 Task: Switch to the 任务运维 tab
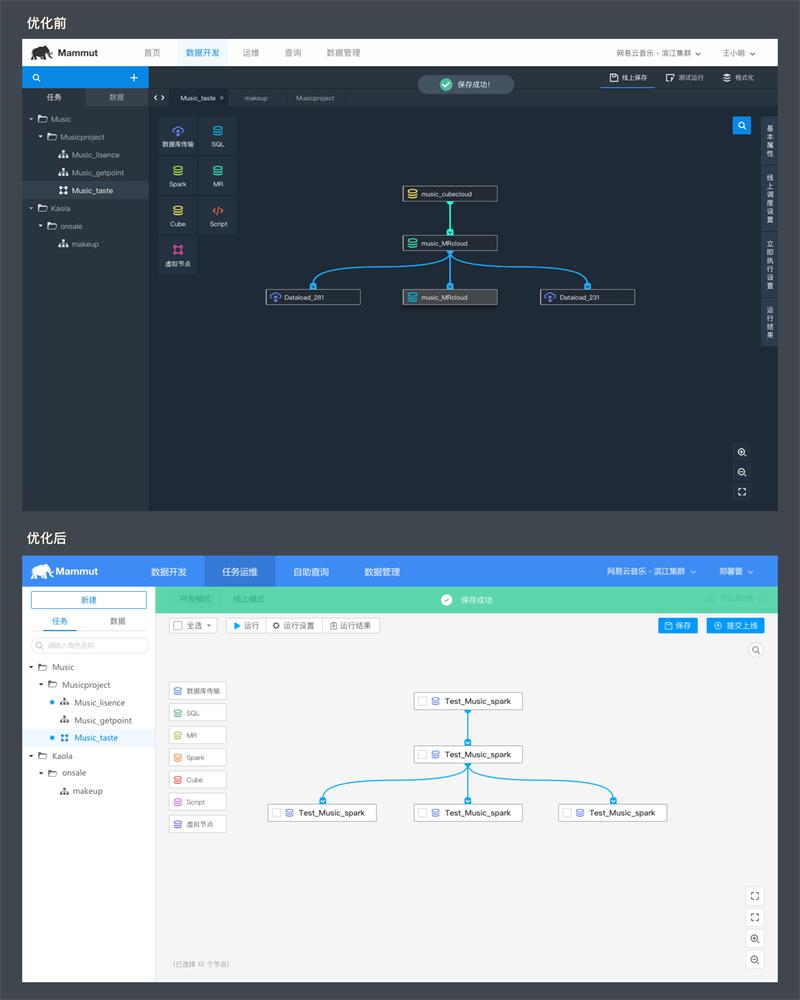pyautogui.click(x=240, y=571)
